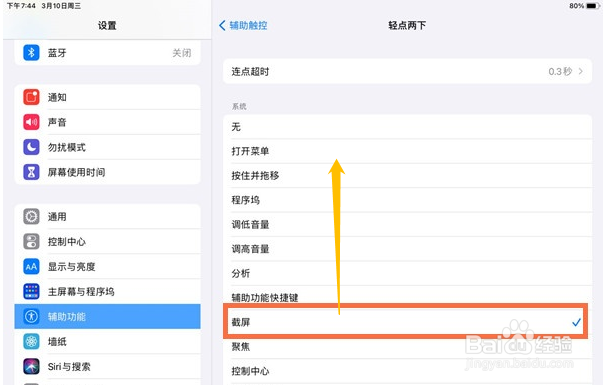The height and width of the screenshot is (385, 607).
Task: Choose the 调低音量 option
Action: pos(407,224)
